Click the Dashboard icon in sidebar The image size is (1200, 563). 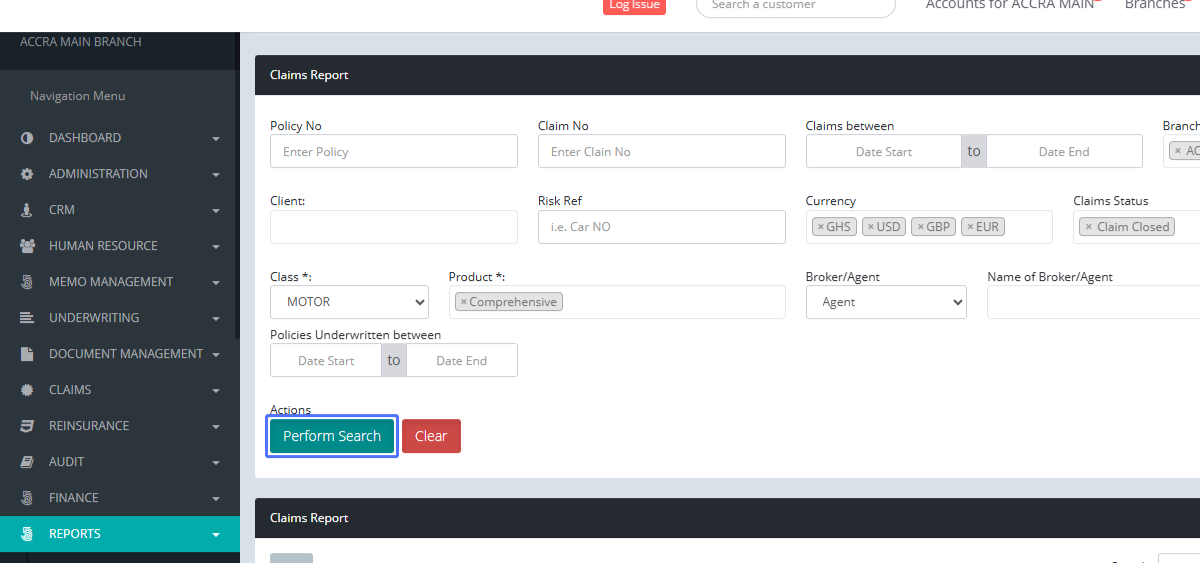[x=27, y=138]
